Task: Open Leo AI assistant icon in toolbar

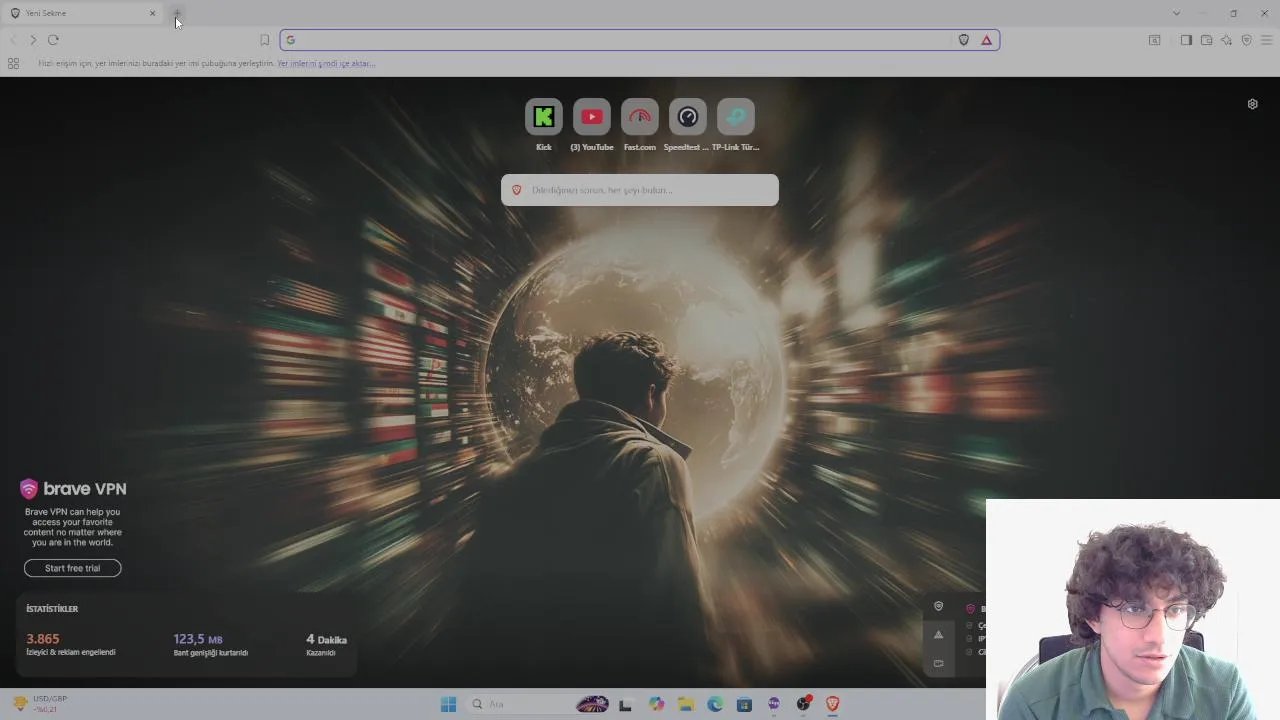Action: 1226,40
